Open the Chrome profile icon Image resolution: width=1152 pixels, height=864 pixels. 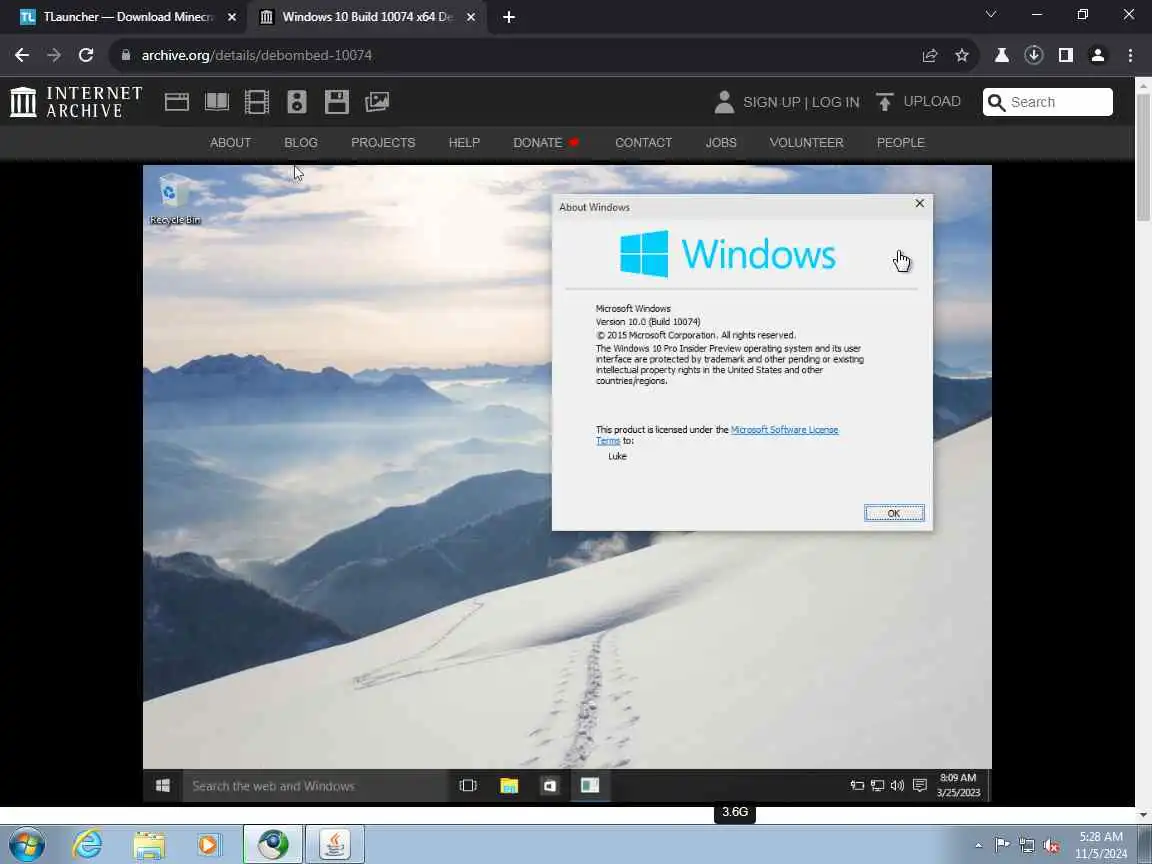point(1098,55)
